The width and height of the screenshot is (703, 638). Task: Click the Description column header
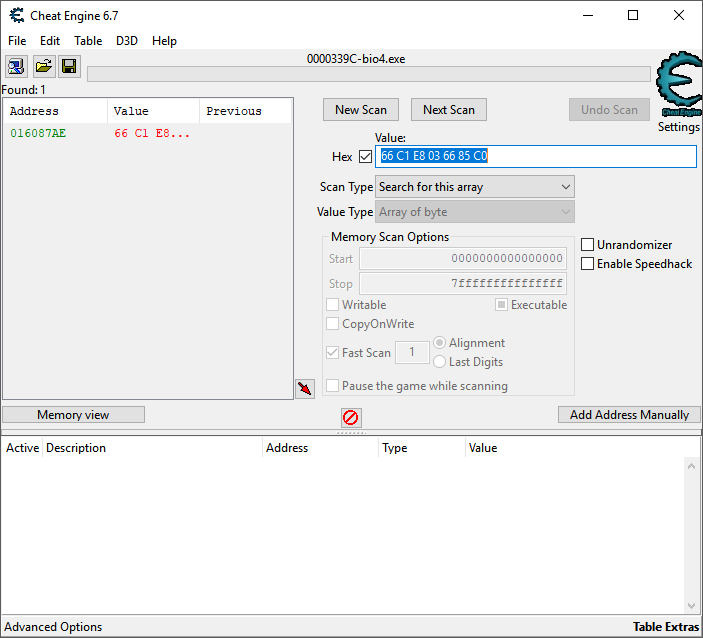pos(152,448)
